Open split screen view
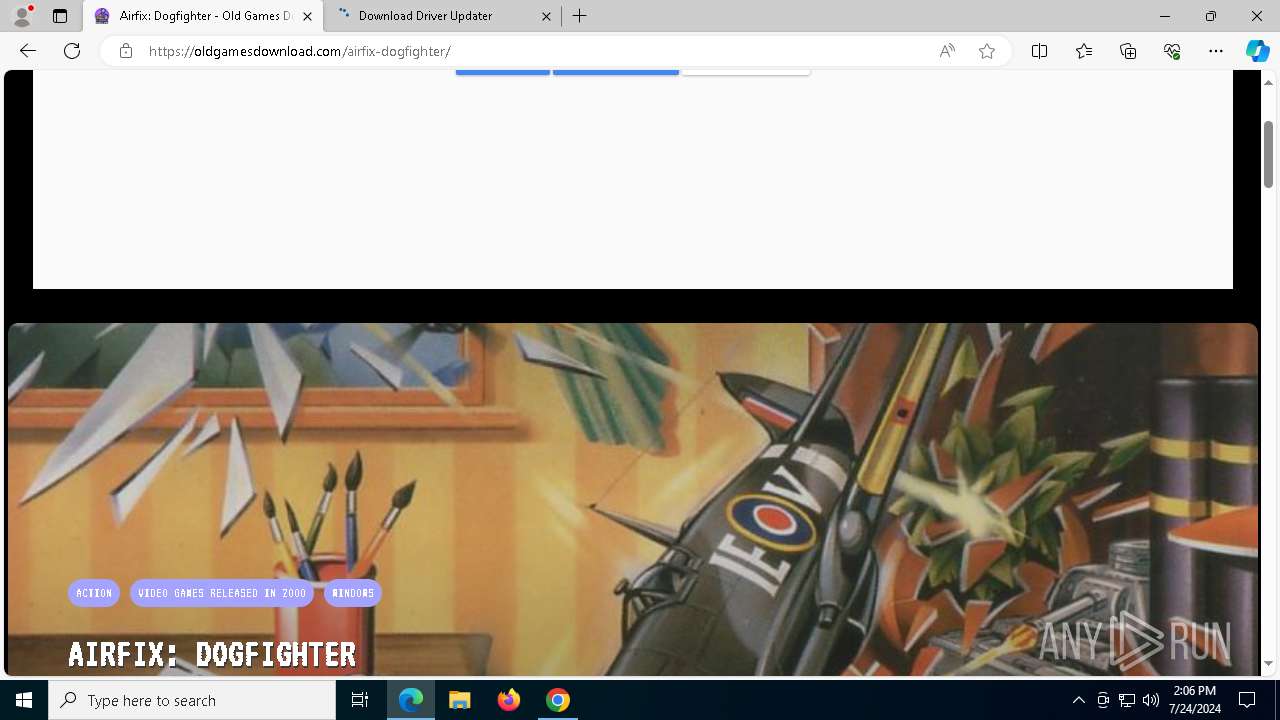This screenshot has height=720, width=1280. 1039,51
